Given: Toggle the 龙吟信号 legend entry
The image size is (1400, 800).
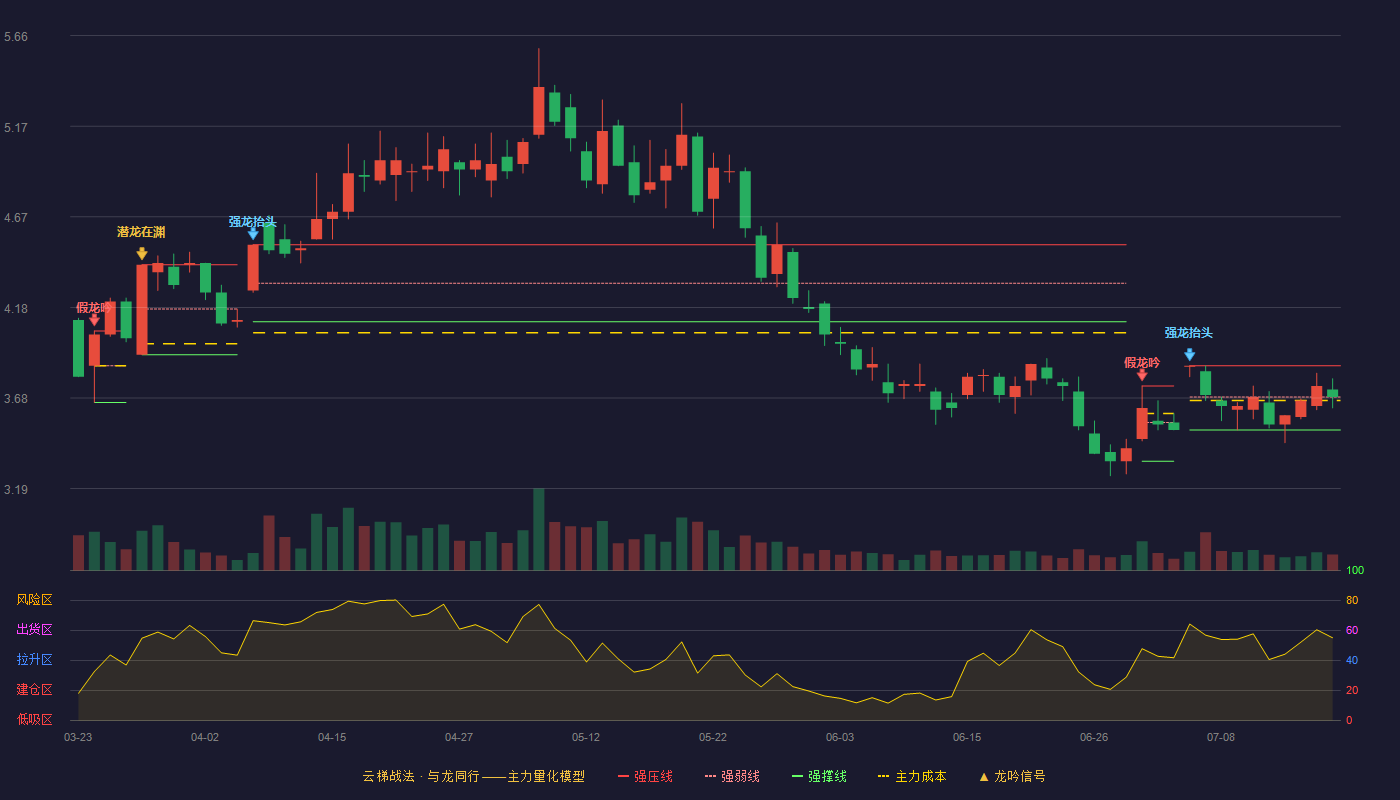Looking at the screenshot, I should click(1012, 776).
